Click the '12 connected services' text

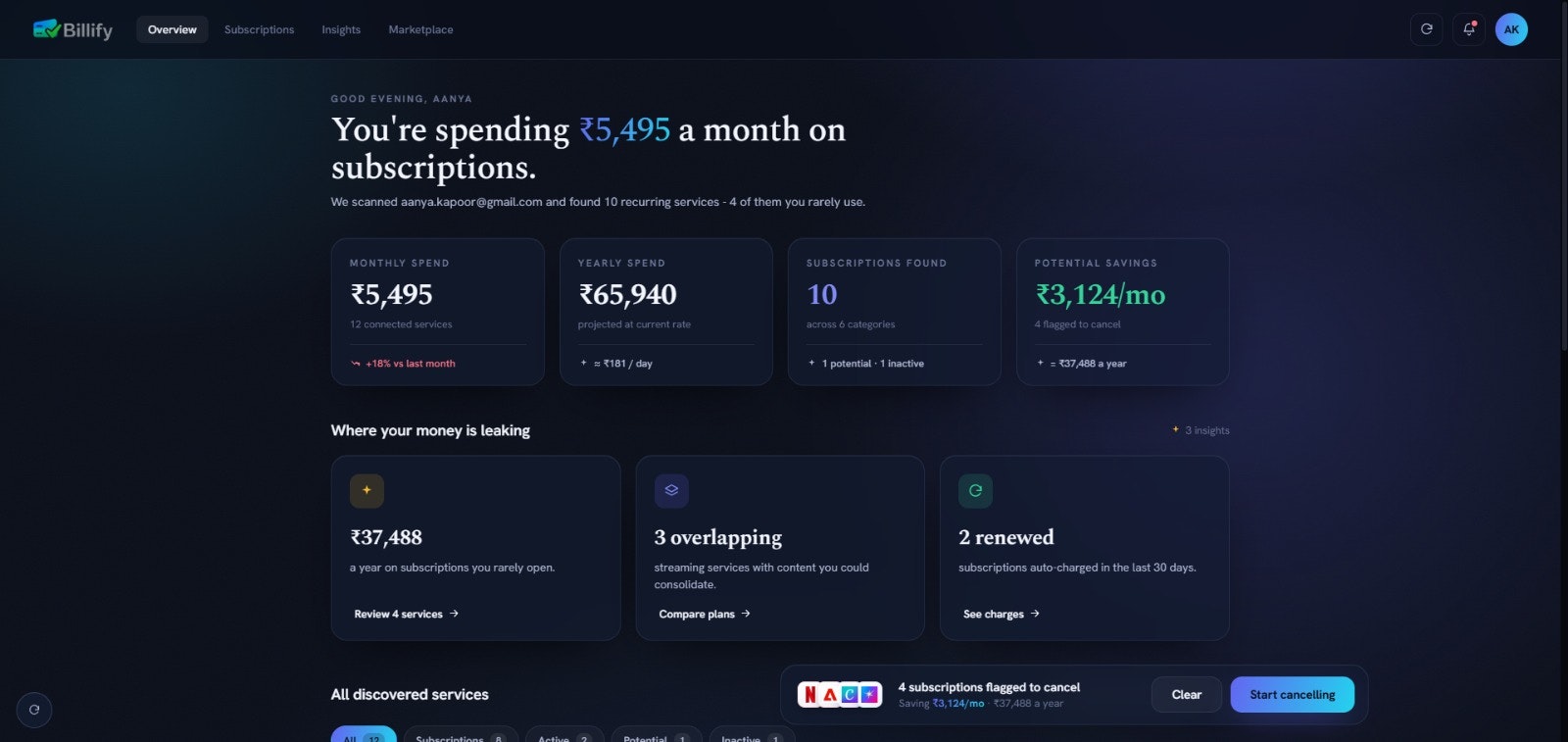pyautogui.click(x=401, y=324)
